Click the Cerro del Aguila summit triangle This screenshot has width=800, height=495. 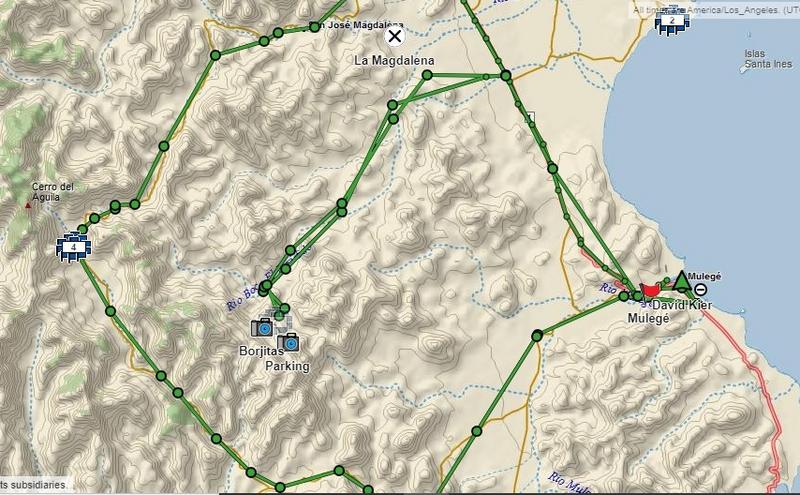(x=28, y=205)
